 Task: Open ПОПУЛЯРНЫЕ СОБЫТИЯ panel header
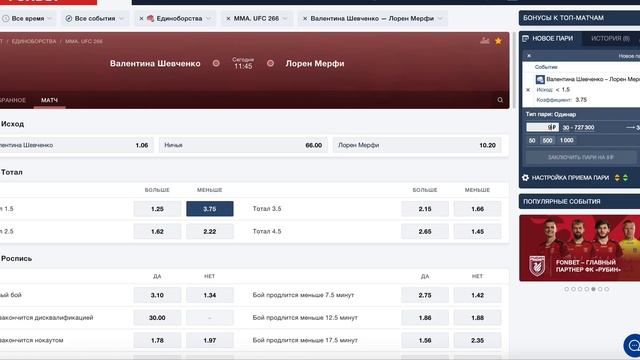click(x=580, y=202)
